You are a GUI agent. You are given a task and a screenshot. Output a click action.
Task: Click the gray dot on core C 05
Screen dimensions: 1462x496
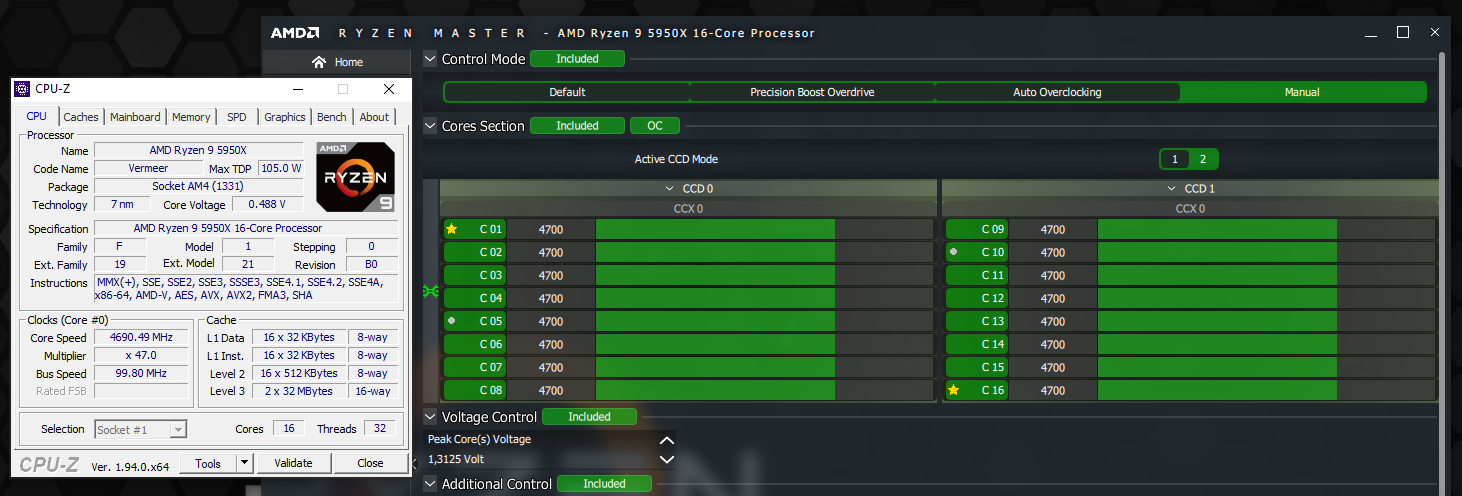click(452, 321)
